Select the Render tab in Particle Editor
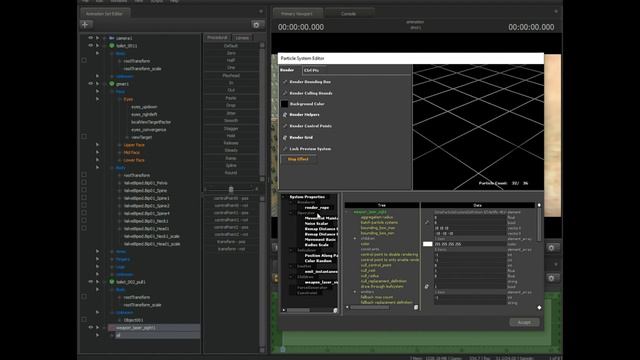The width and height of the screenshot is (640, 360). 287,70
